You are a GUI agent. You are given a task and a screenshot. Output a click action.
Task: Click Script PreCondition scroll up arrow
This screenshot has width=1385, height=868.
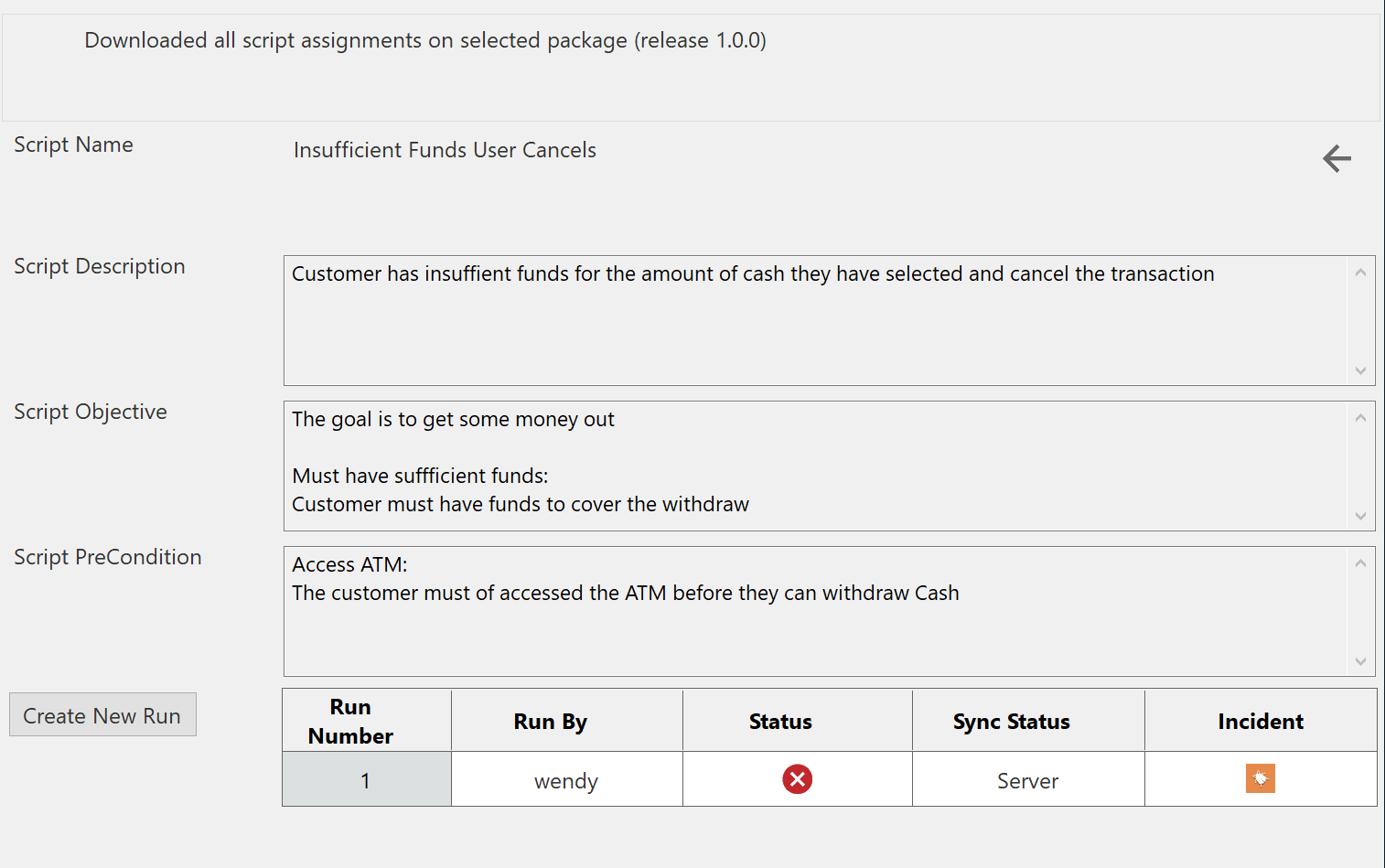point(1360,563)
